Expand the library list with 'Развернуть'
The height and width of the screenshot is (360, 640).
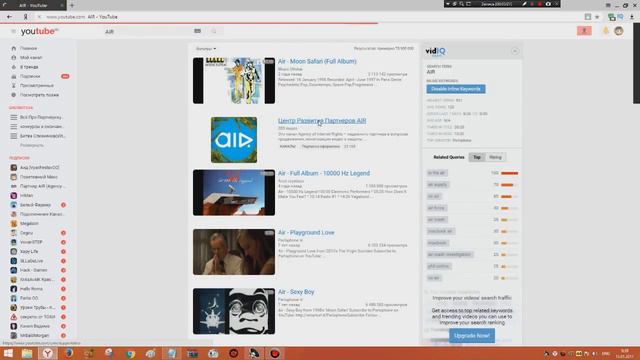pyautogui.click(x=32, y=145)
